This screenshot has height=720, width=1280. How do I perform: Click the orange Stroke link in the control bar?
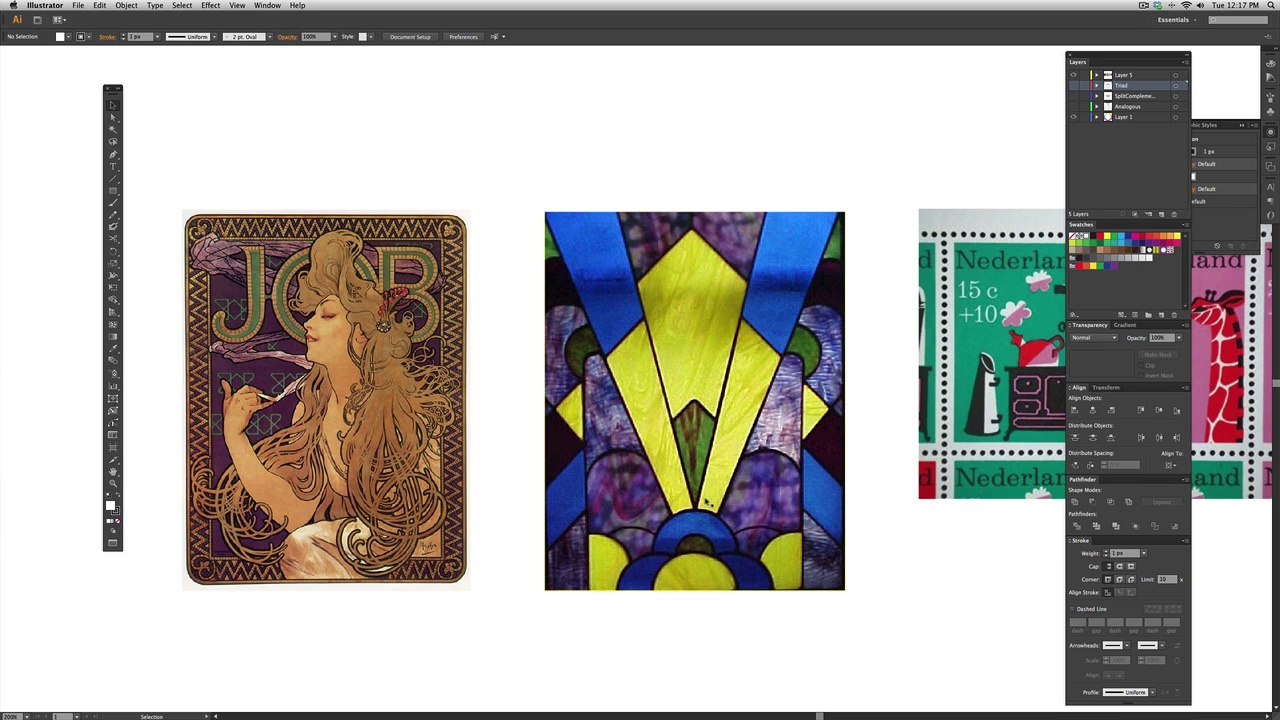(x=108, y=37)
